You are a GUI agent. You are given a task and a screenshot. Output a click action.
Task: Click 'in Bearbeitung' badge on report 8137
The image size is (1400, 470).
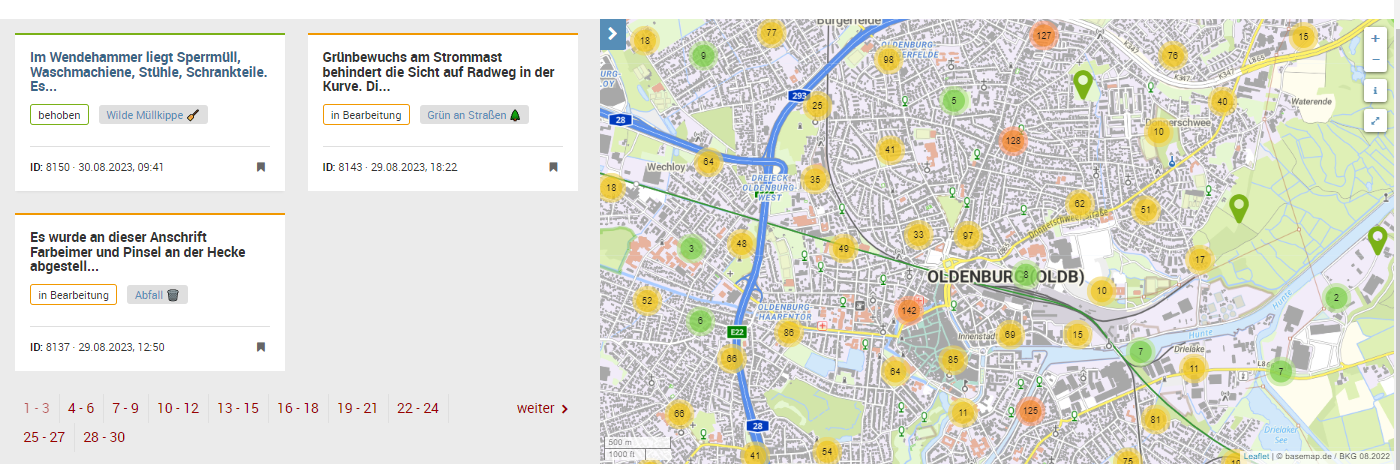point(73,295)
